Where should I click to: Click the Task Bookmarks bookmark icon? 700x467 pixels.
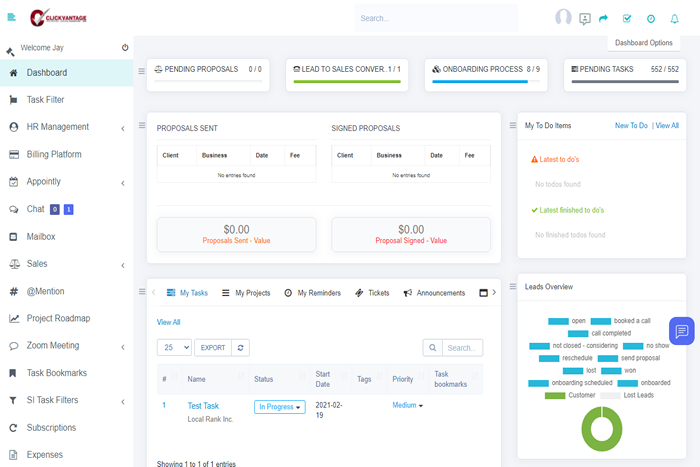point(13,373)
